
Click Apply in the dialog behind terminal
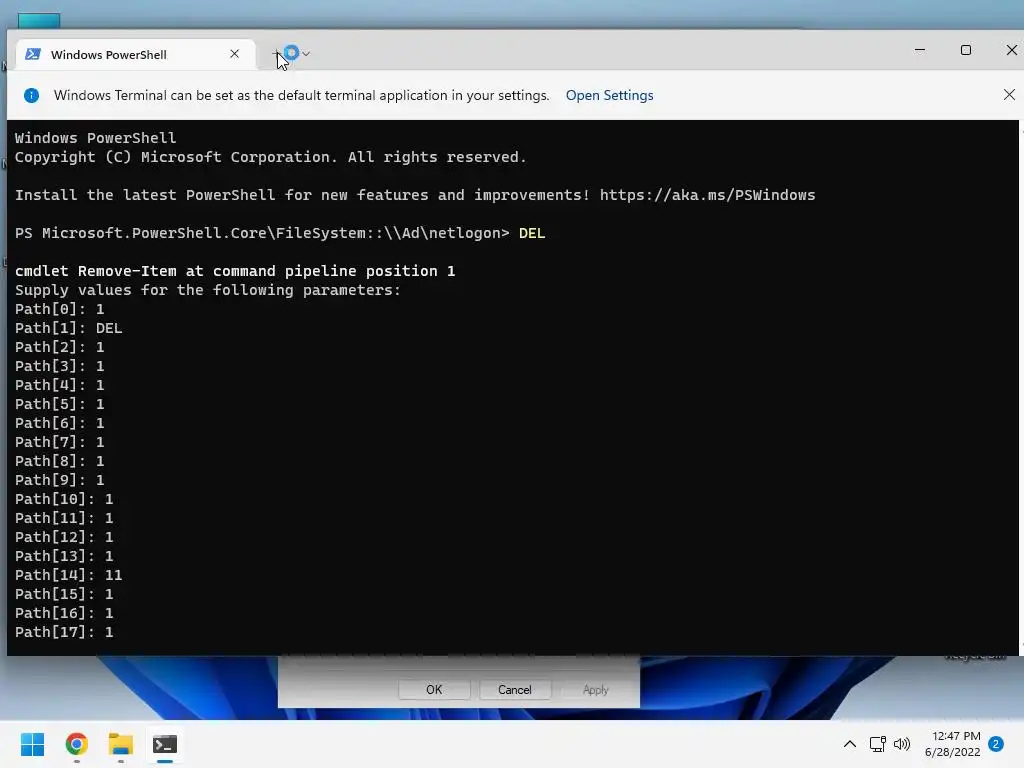[x=596, y=690]
